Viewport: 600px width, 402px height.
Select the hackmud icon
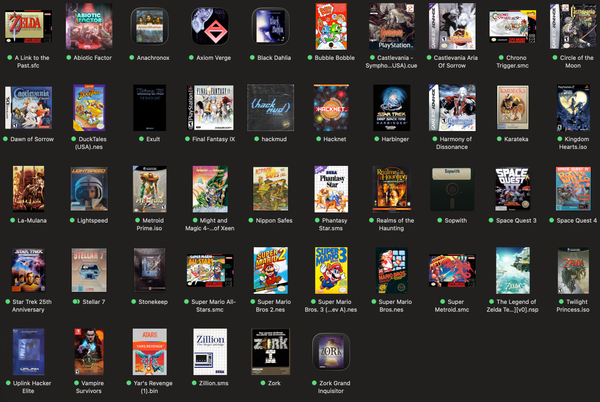(x=271, y=107)
